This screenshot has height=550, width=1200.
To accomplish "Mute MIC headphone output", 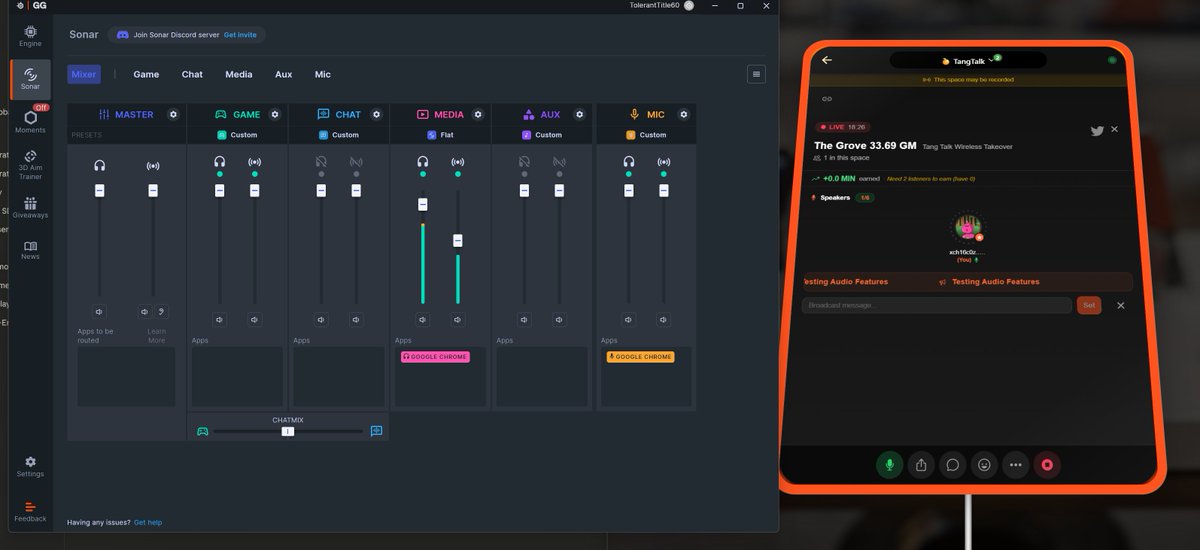I will click(628, 320).
